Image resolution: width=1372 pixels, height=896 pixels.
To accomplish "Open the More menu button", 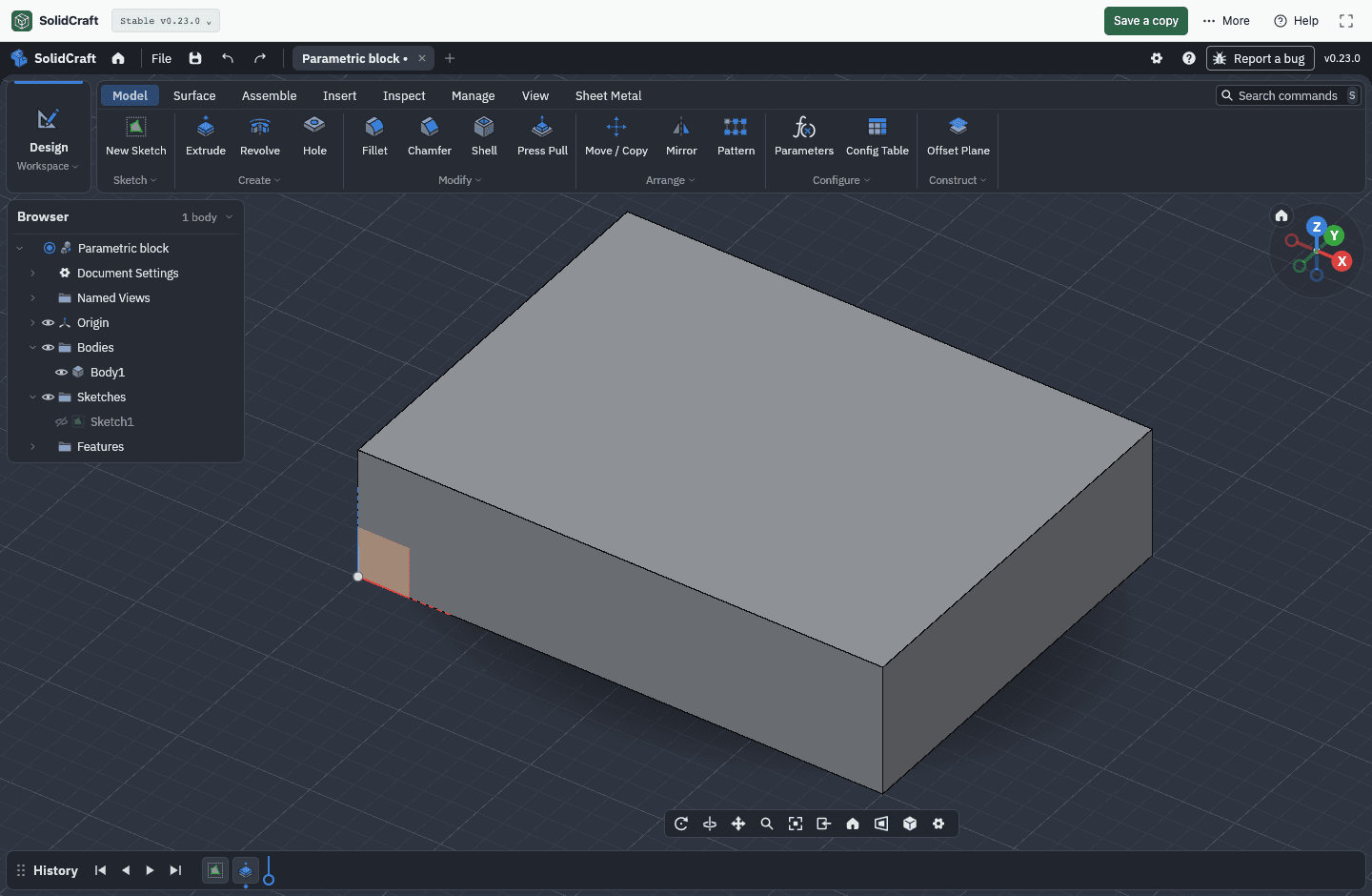I will tap(1225, 21).
